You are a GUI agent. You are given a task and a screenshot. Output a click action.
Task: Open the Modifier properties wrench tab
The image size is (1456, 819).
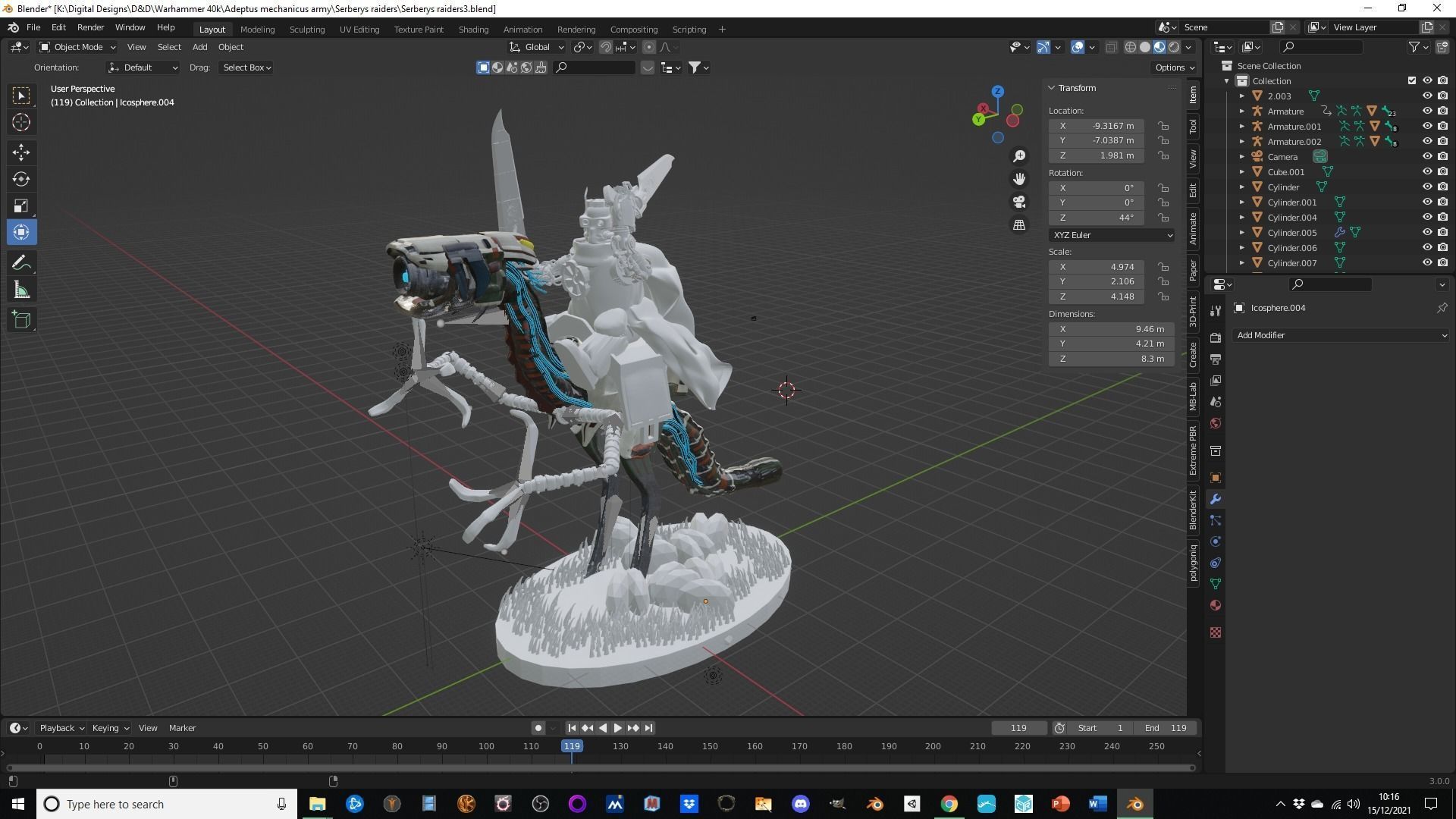1216,499
